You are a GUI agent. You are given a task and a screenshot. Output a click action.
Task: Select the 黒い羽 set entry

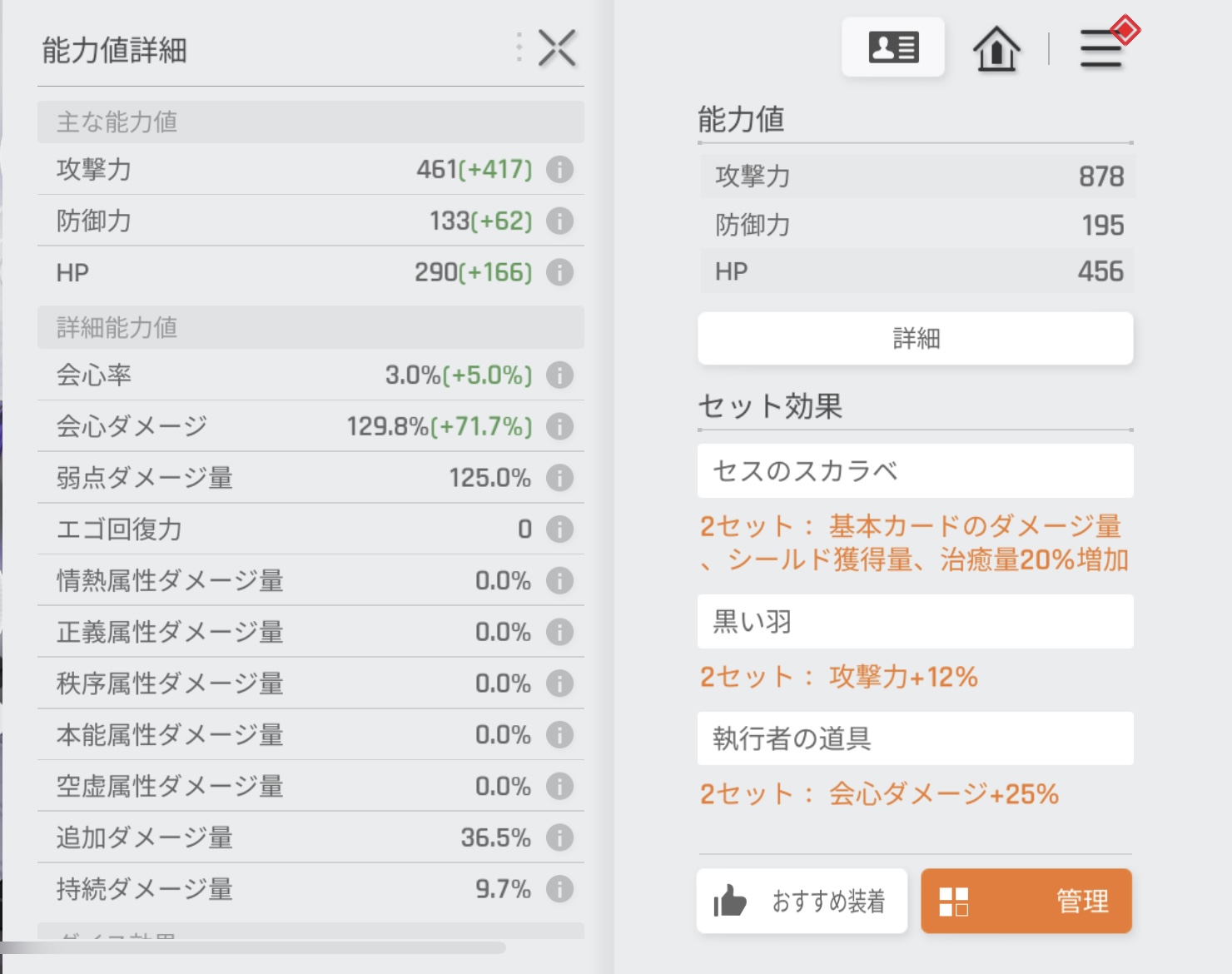tap(915, 622)
